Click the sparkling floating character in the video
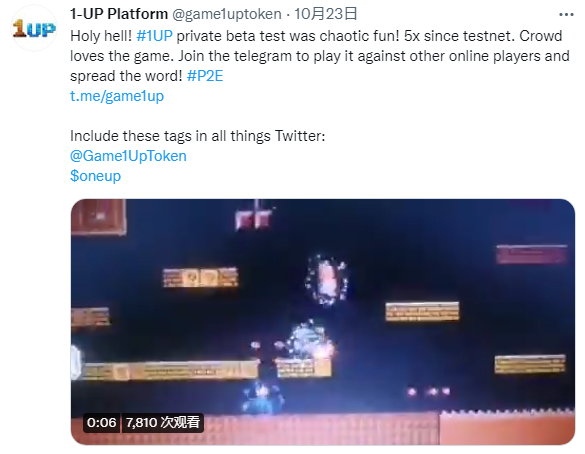Image resolution: width=585 pixels, height=454 pixels. tap(326, 279)
